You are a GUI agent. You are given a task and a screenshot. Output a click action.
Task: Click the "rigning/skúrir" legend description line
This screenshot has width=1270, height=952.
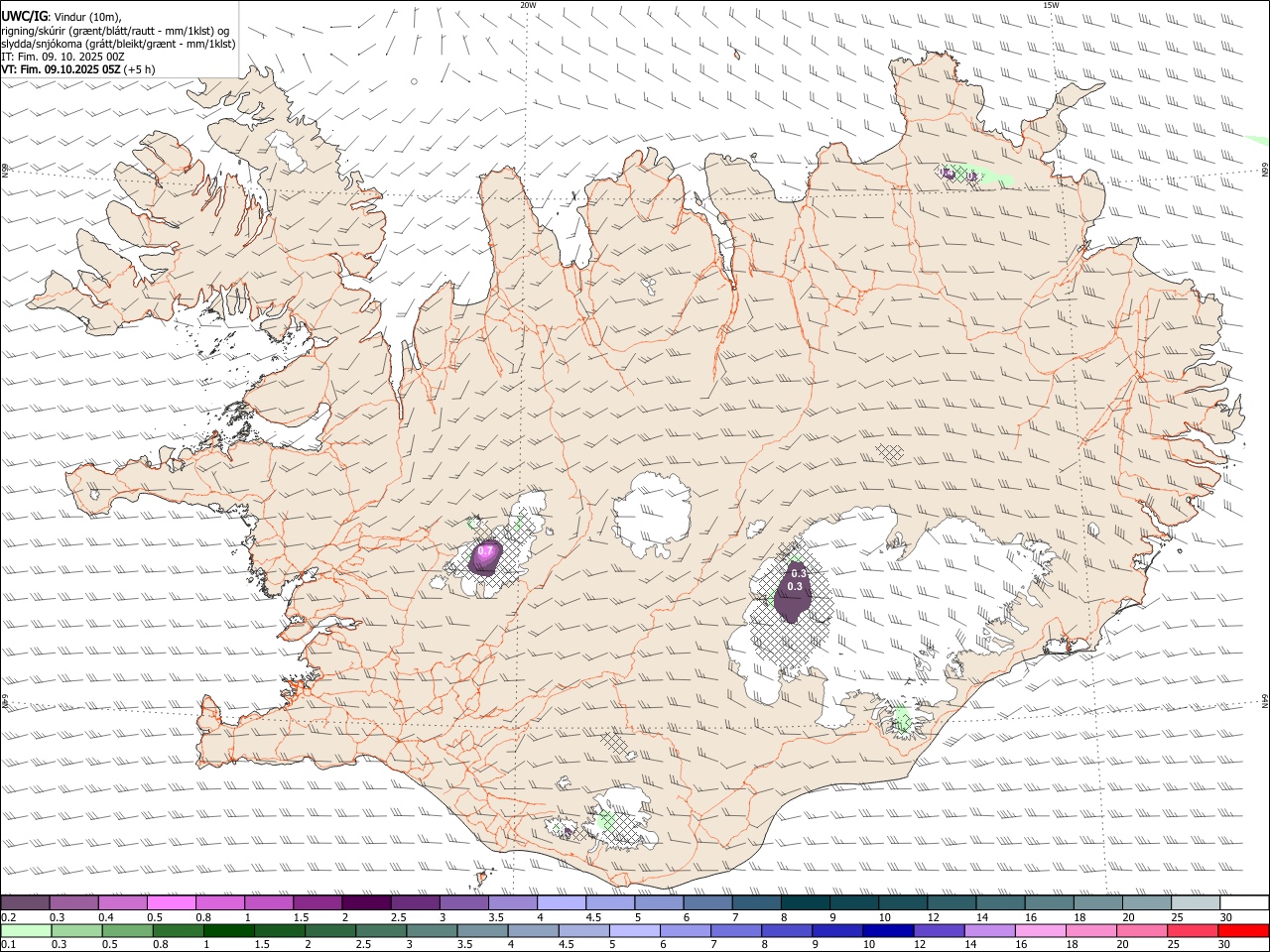[115, 30]
